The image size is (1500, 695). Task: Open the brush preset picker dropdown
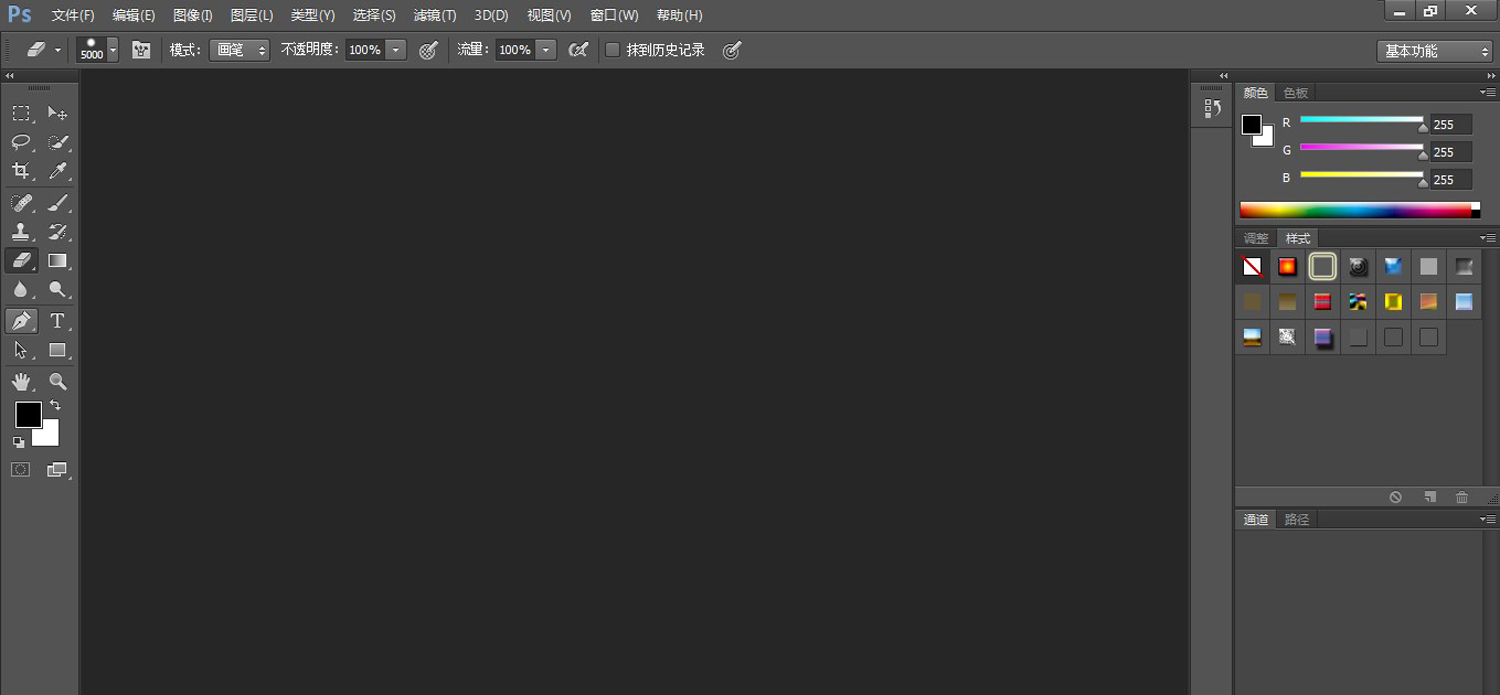pyautogui.click(x=112, y=50)
